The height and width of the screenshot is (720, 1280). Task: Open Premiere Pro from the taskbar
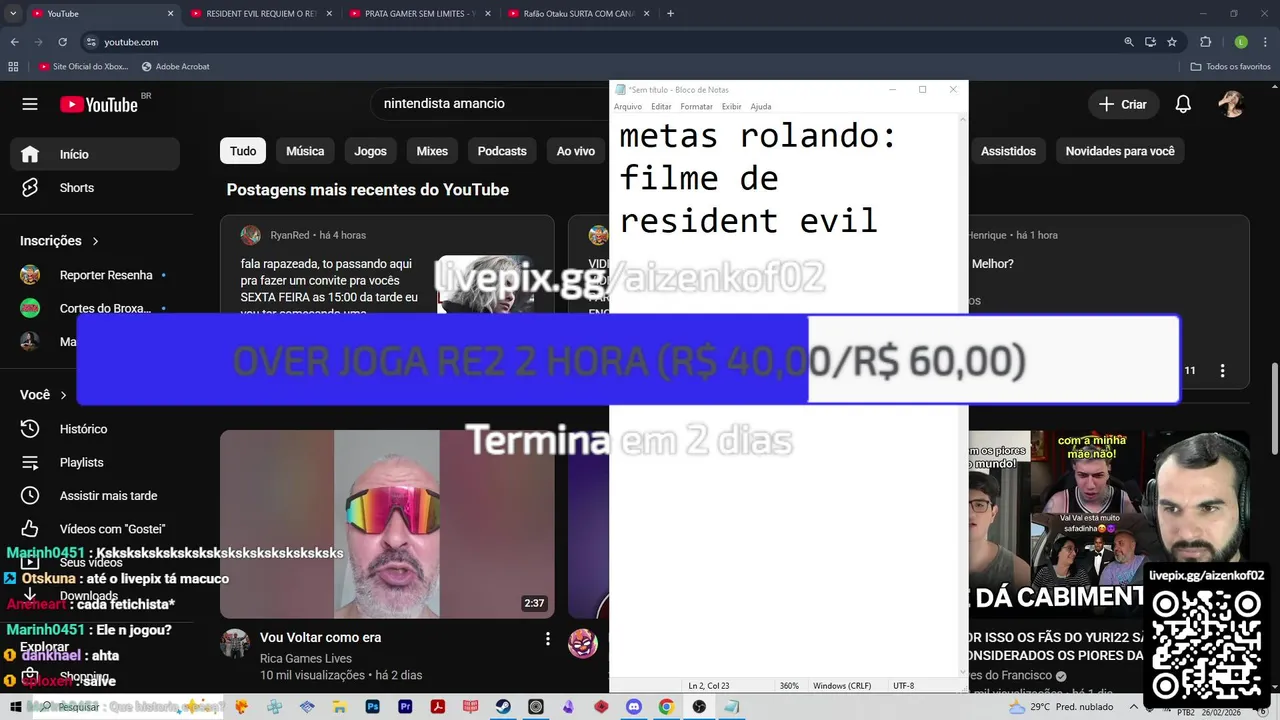pyautogui.click(x=405, y=706)
